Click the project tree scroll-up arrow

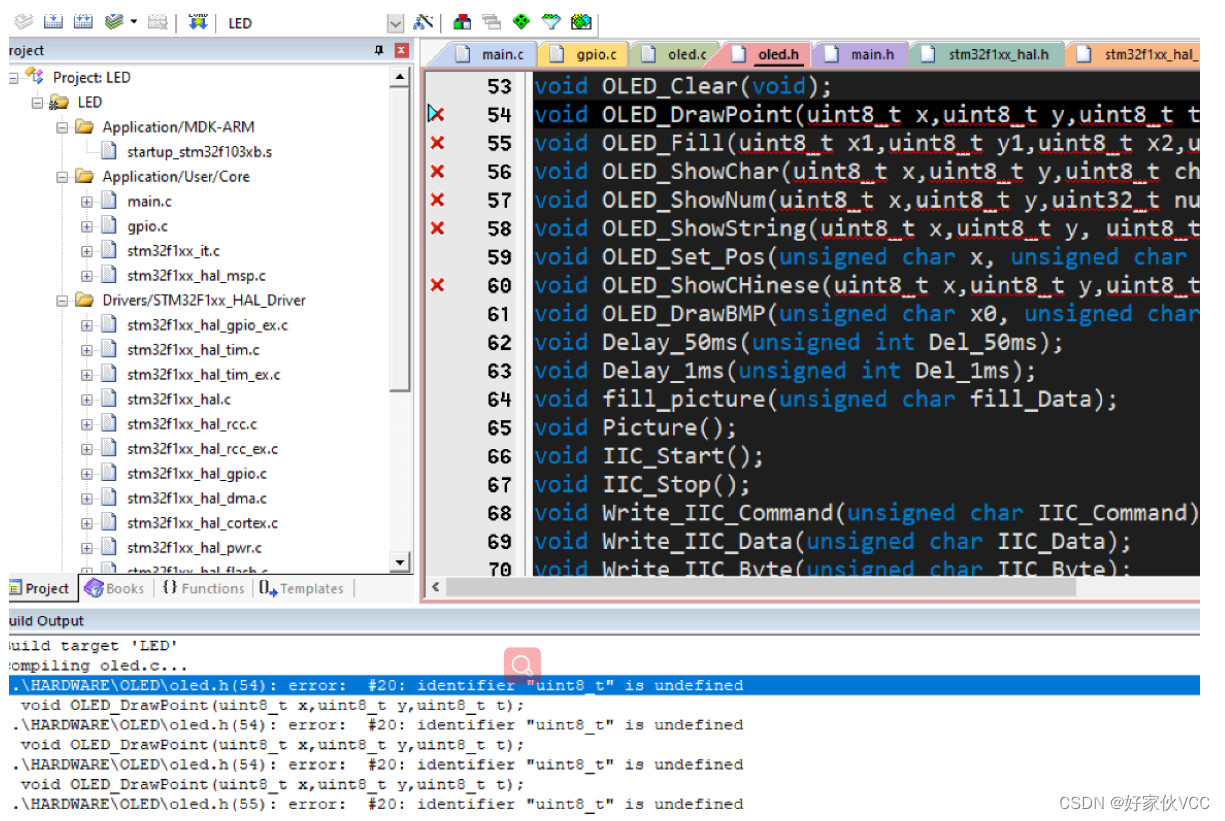[401, 77]
